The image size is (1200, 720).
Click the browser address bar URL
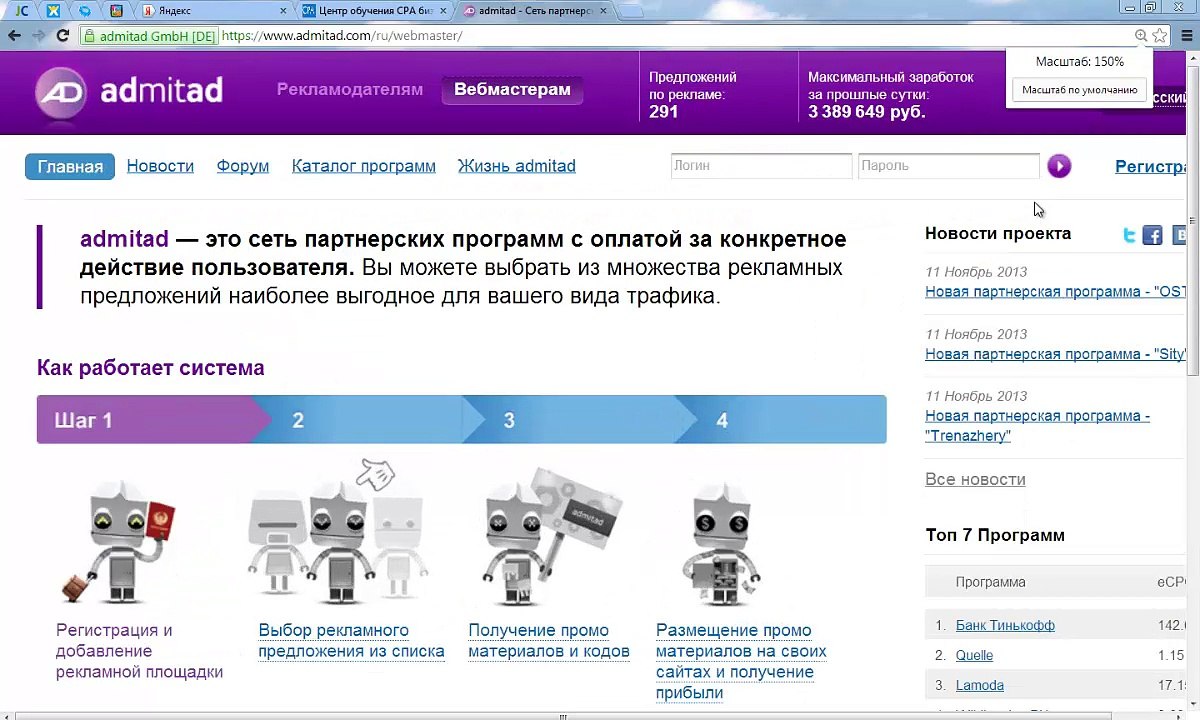(342, 36)
